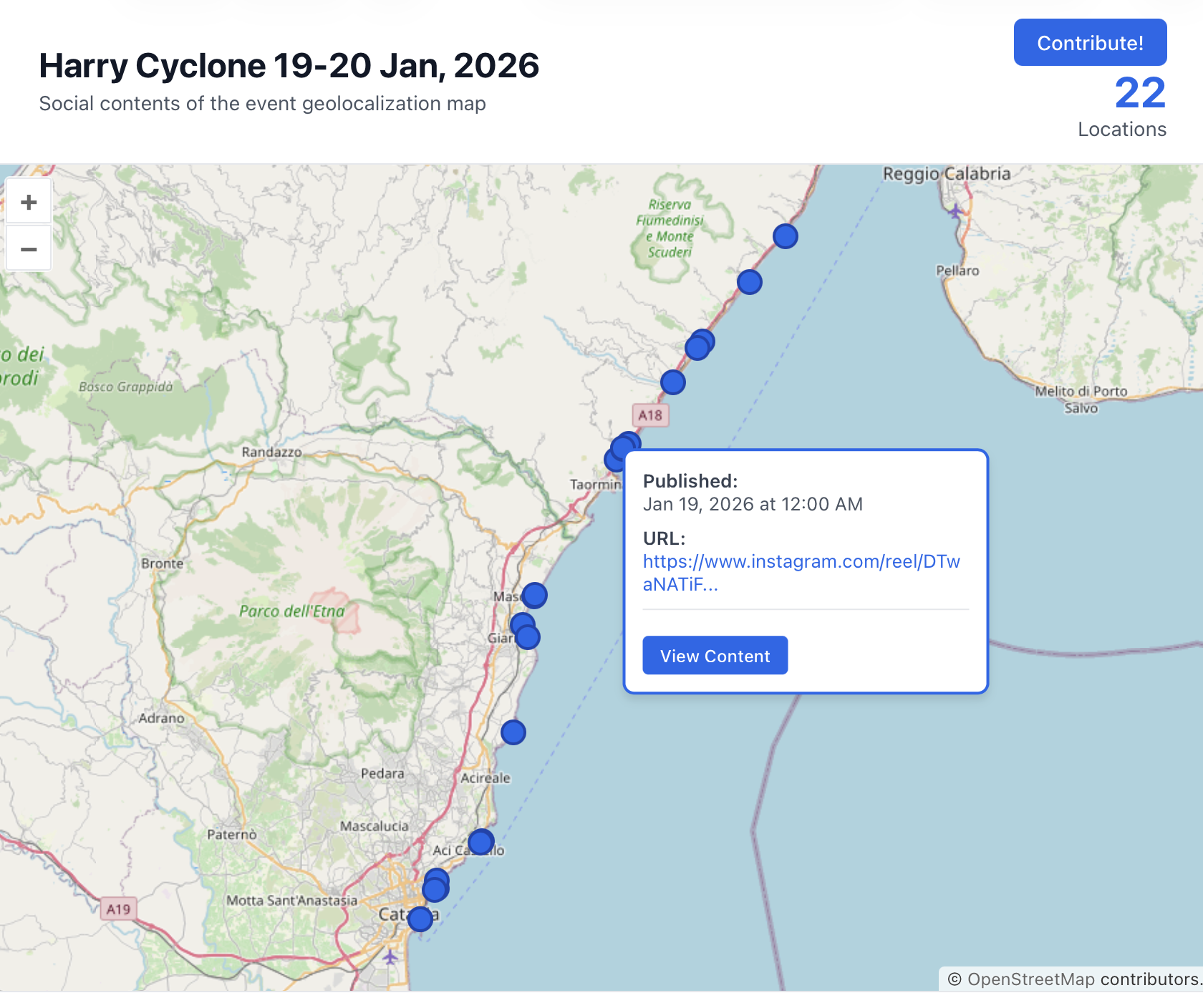Select the second northernmost blue marker

click(749, 282)
